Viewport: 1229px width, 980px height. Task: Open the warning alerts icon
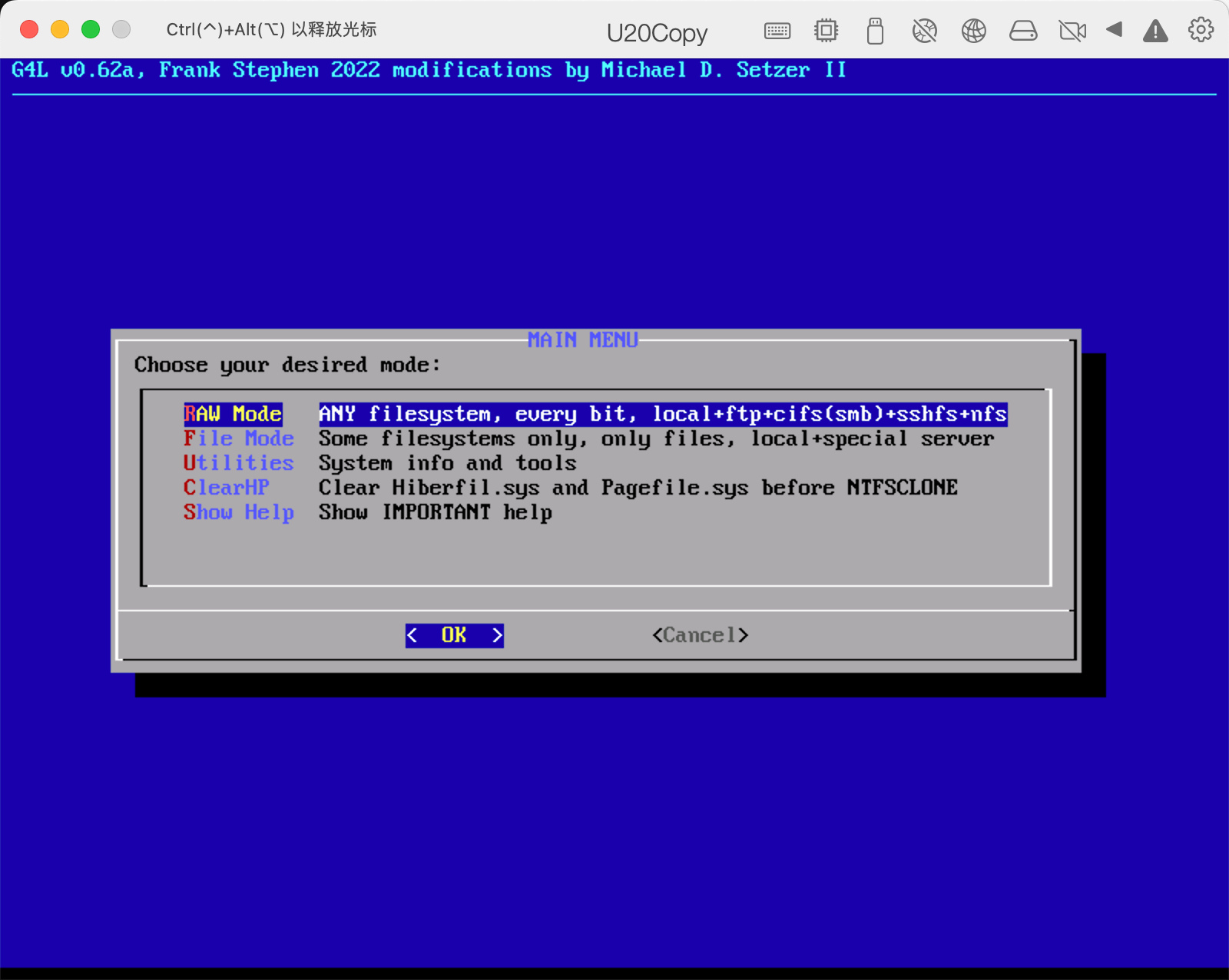(x=1155, y=31)
